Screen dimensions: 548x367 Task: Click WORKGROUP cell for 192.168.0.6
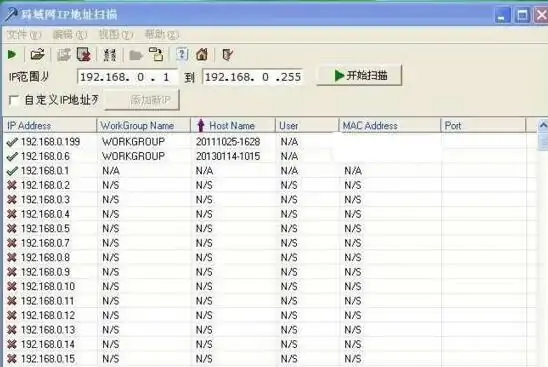pos(133,156)
